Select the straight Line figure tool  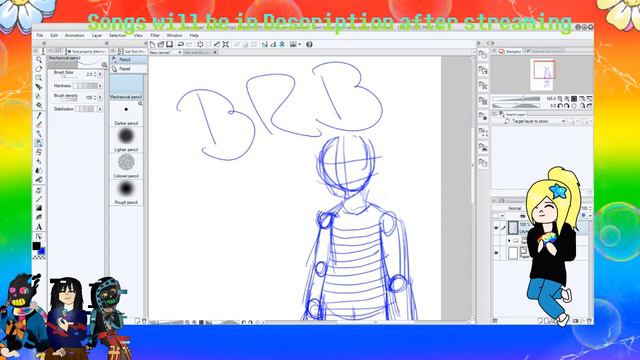point(39,199)
